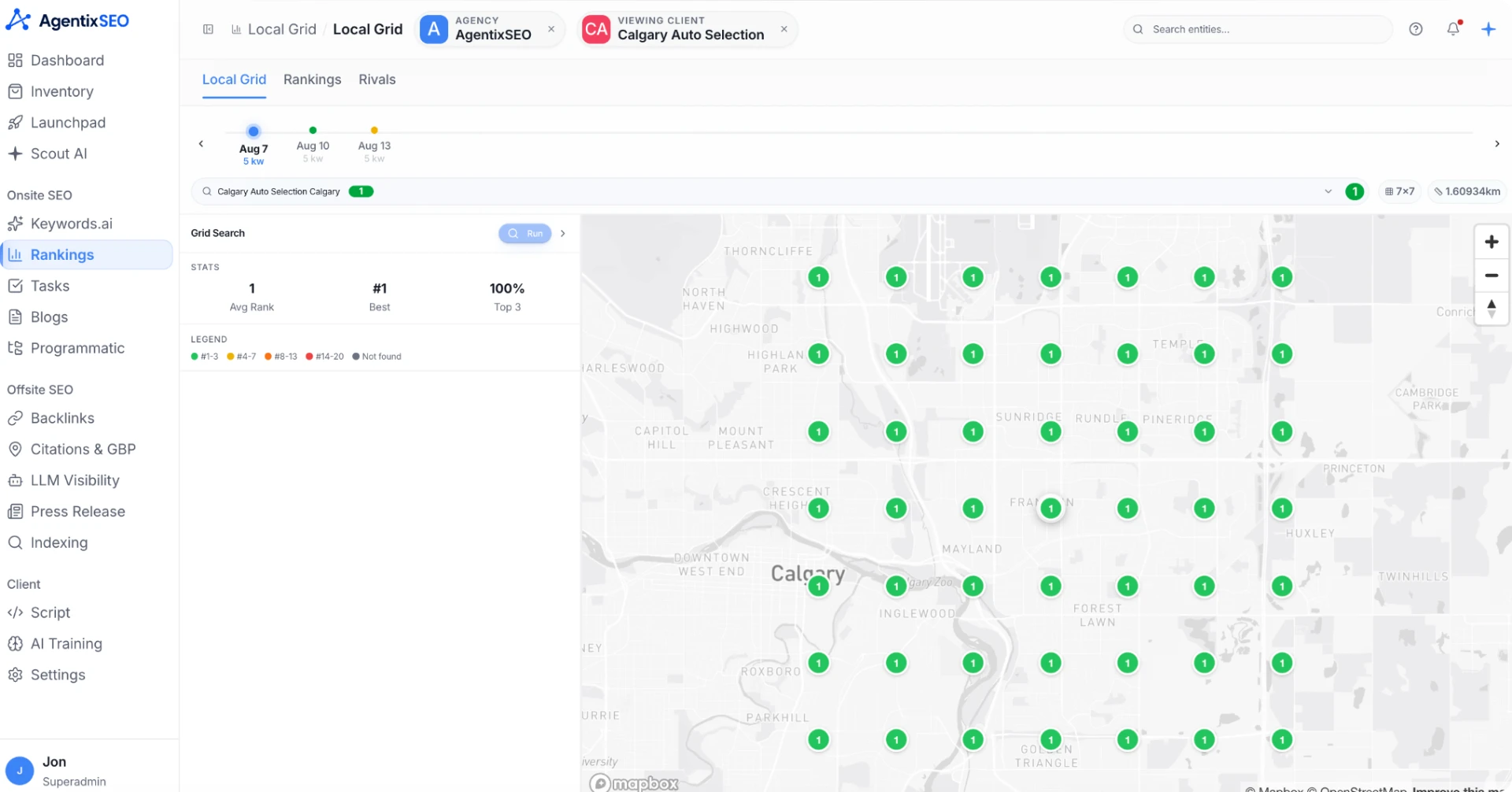This screenshot has height=792, width=1512.
Task: Go to previous timeline dates arrow
Action: coord(201,143)
